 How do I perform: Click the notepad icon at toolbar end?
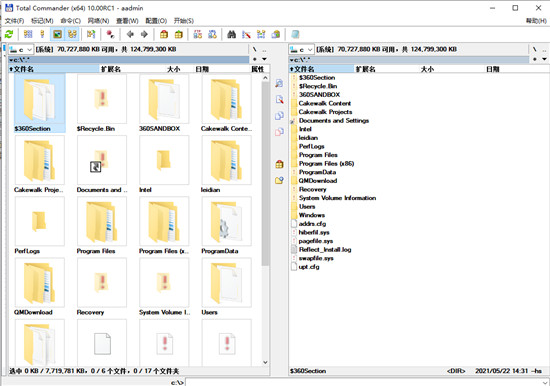295,34
